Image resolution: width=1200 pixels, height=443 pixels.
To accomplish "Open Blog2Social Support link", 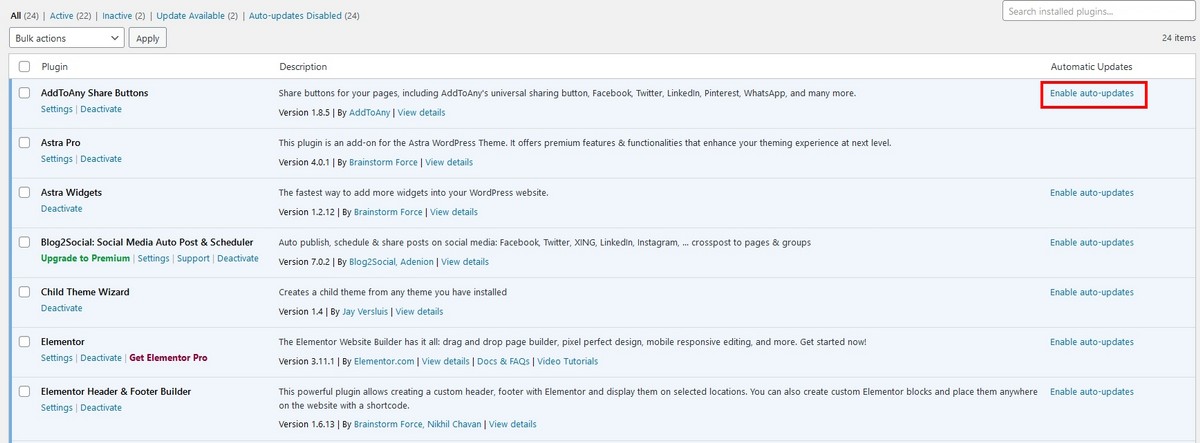I will (x=193, y=258).
